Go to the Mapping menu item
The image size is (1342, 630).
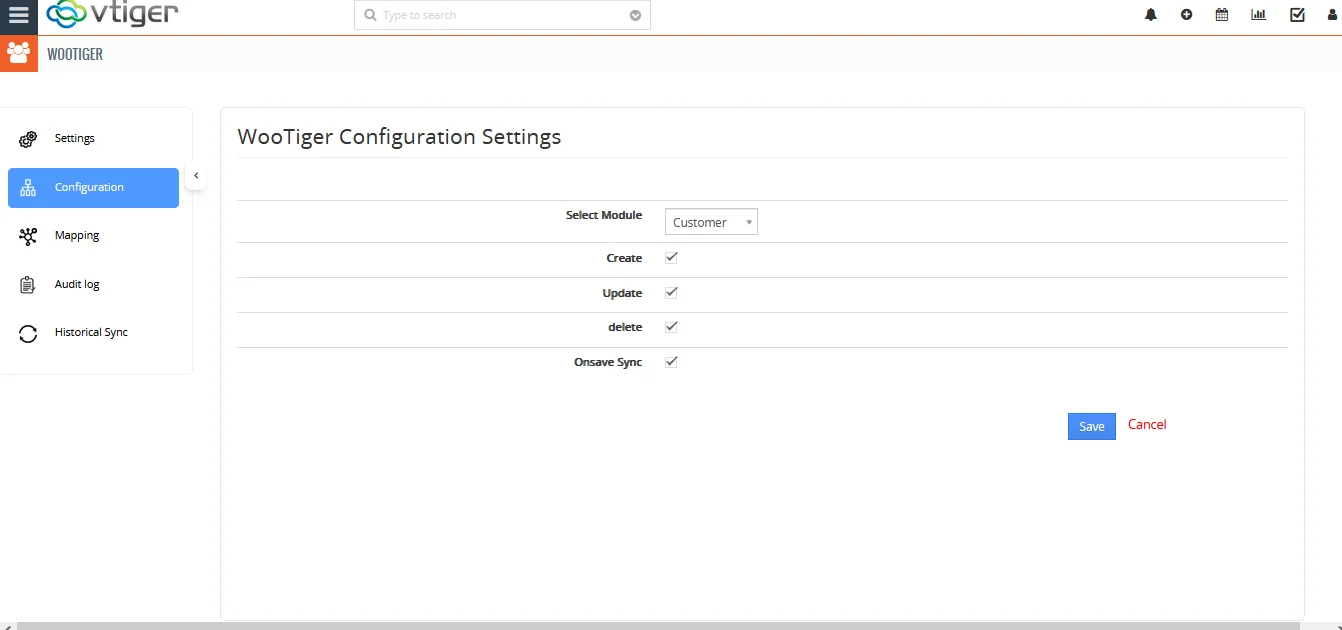(77, 236)
